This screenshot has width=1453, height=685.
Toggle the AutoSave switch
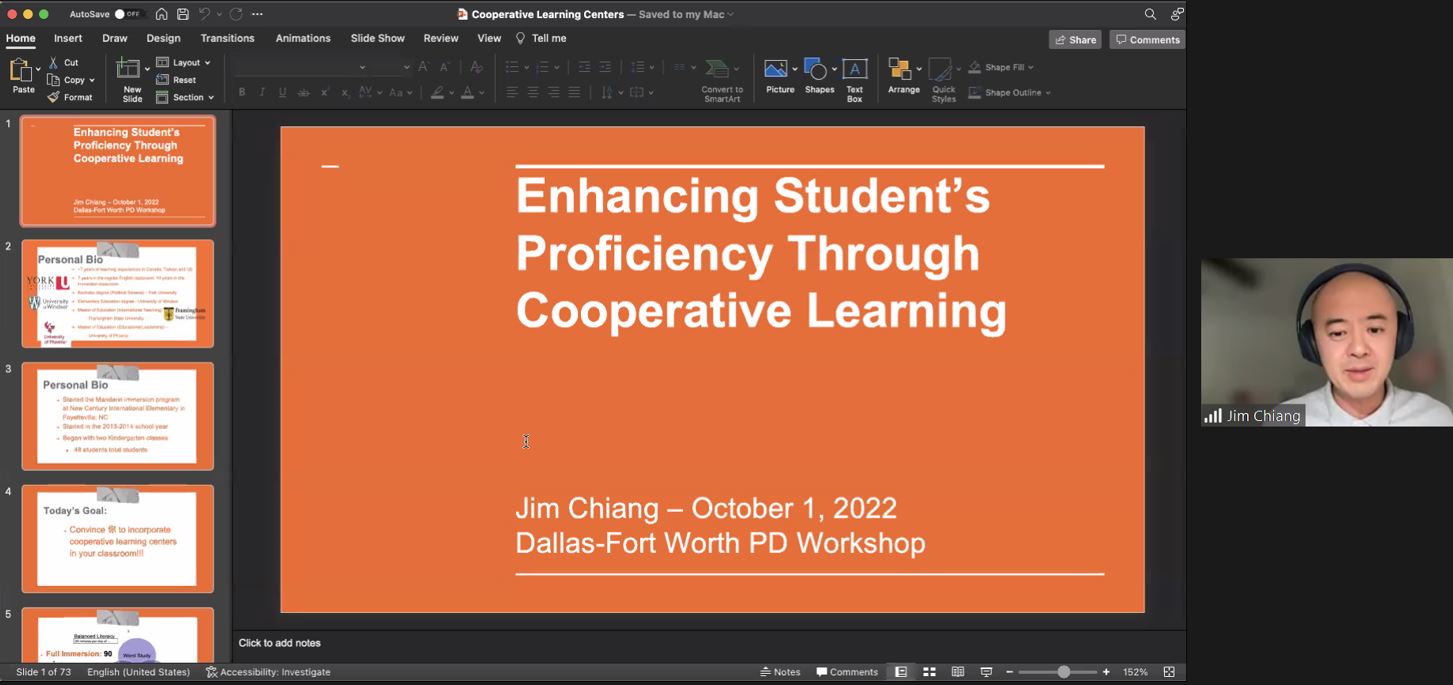127,14
